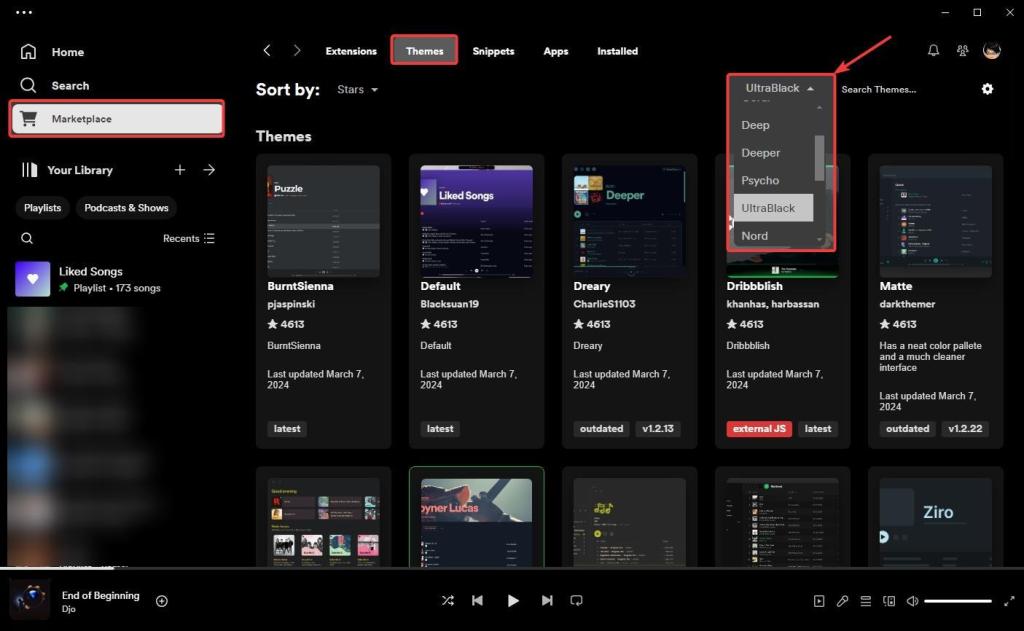The width and height of the screenshot is (1024, 631).
Task: Add current song to Liked Songs
Action: tap(162, 601)
